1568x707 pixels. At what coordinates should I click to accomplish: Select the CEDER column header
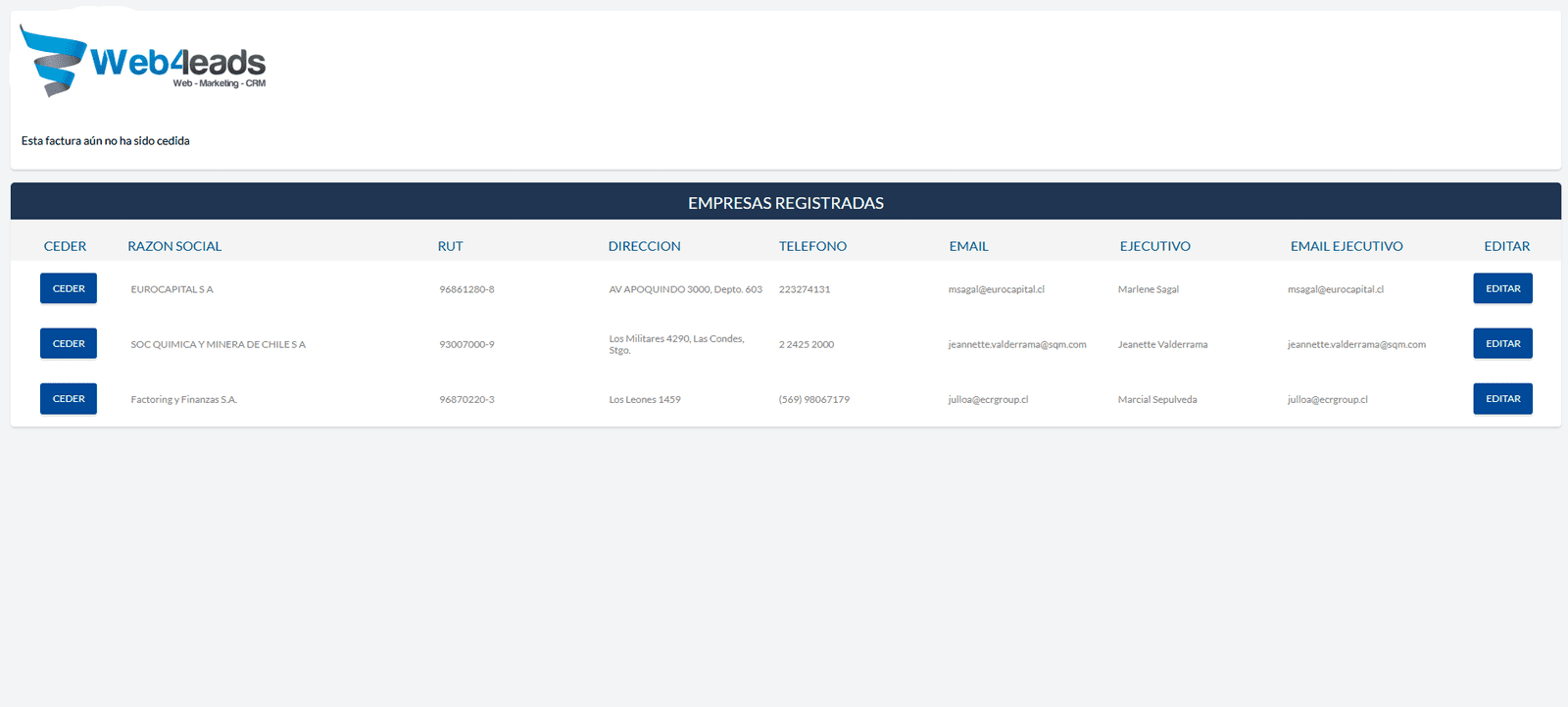click(x=65, y=246)
